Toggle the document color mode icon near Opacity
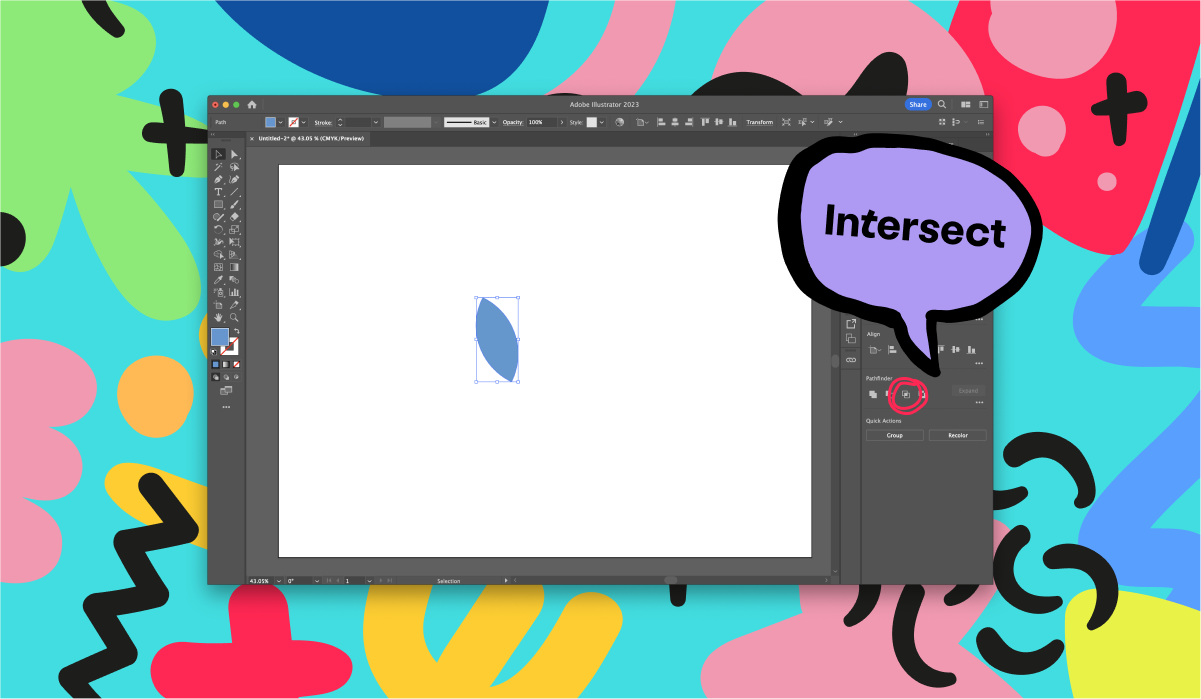The height and width of the screenshot is (699, 1201). pos(620,122)
